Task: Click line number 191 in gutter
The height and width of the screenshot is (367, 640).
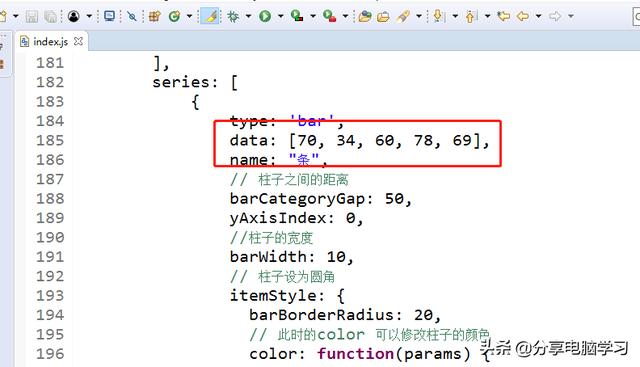Action: tap(50, 257)
